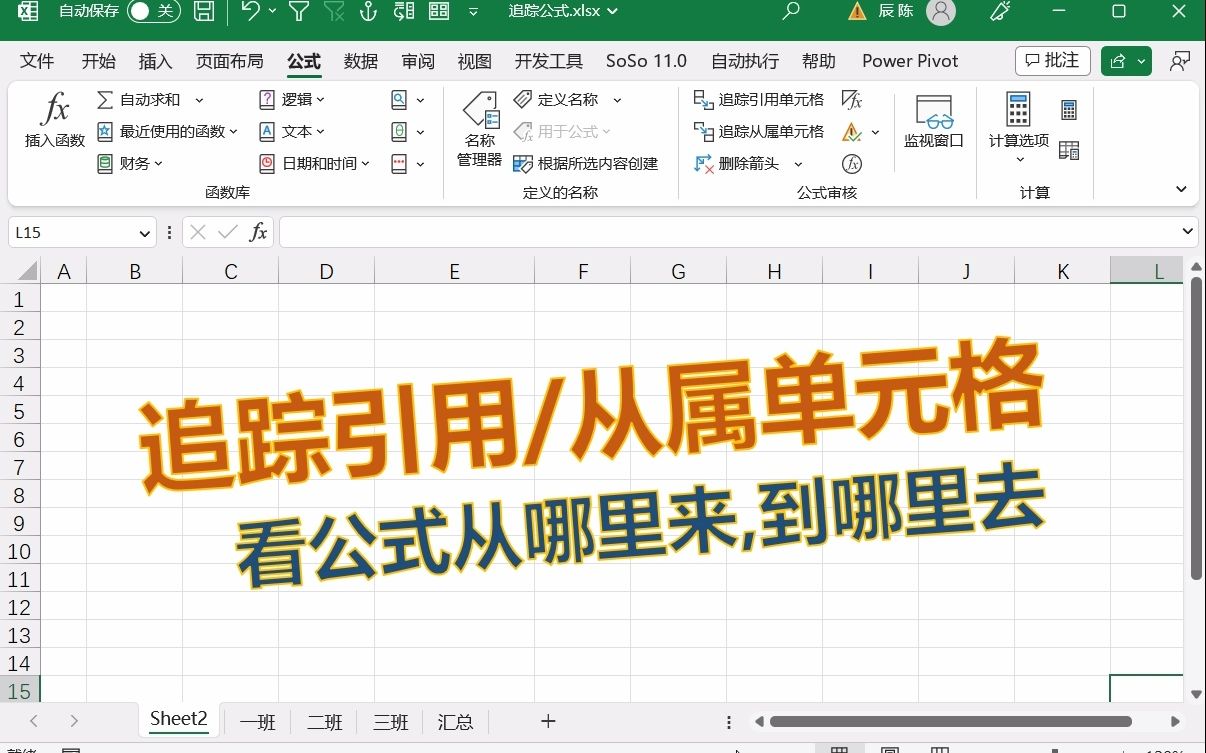Expand the Undo history dropdown arrow
The width and height of the screenshot is (1206, 753).
tap(272, 12)
